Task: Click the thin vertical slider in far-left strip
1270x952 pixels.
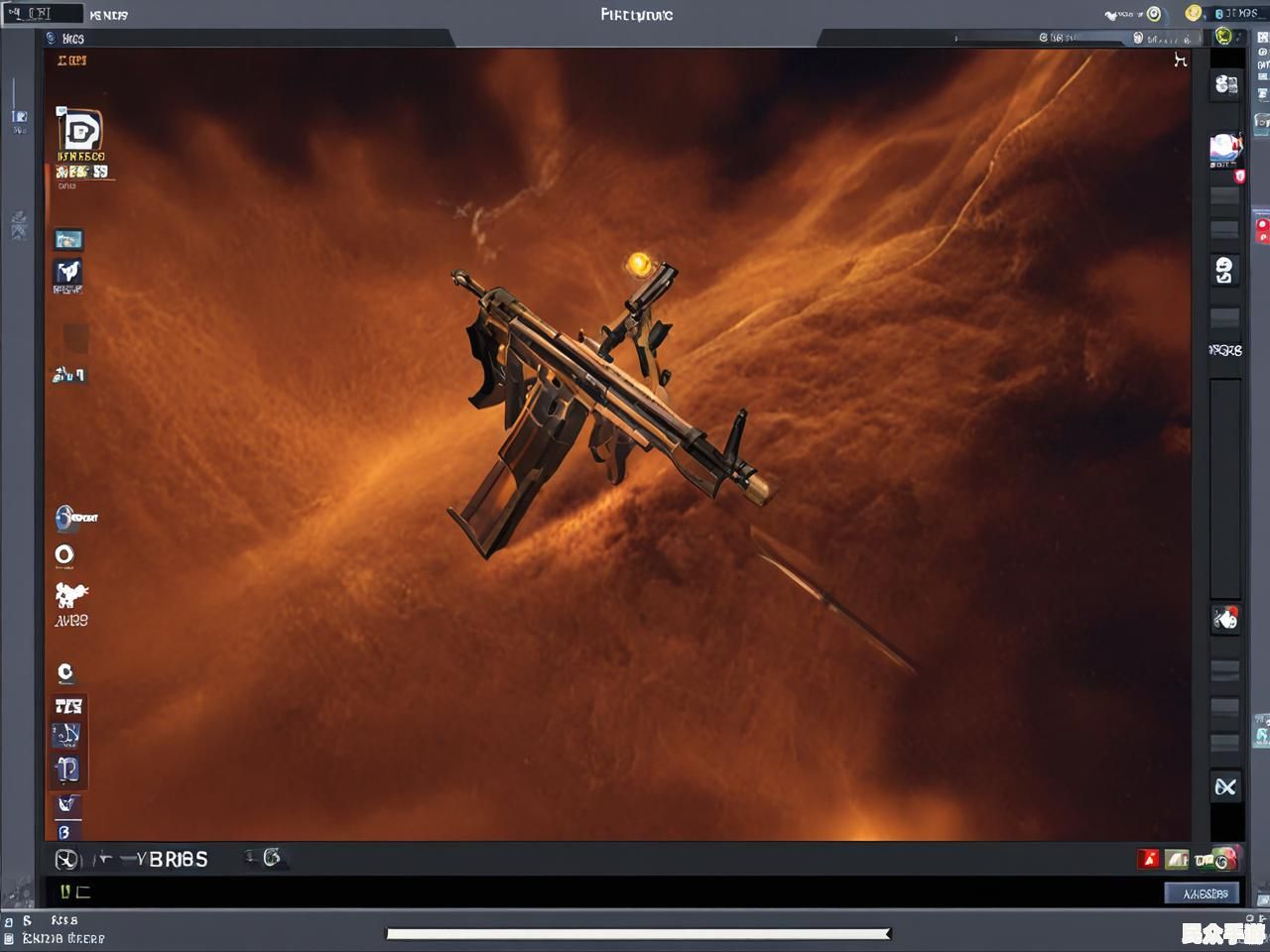Action: pyautogui.click(x=13, y=95)
